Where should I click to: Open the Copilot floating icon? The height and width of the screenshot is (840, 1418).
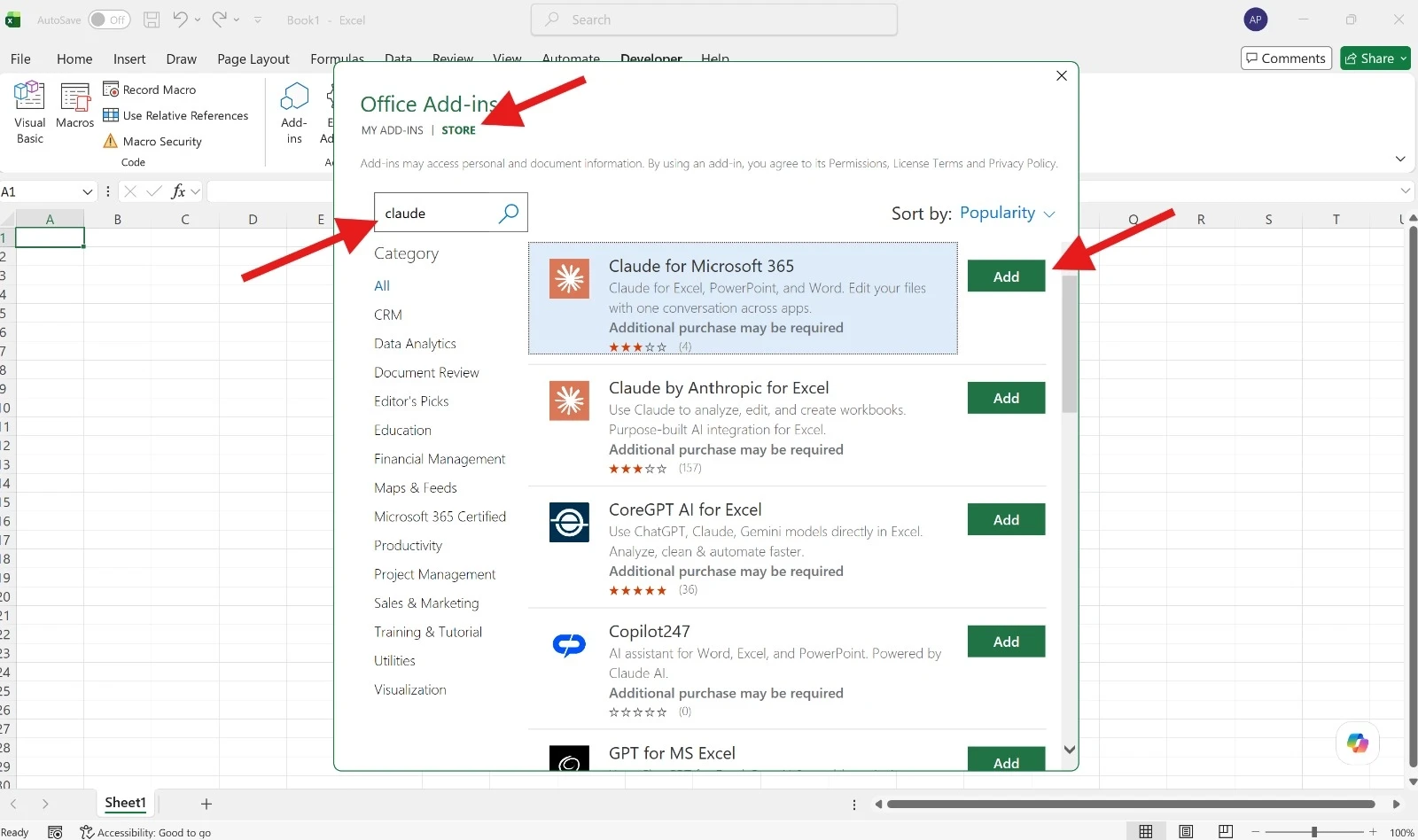pos(1358,743)
